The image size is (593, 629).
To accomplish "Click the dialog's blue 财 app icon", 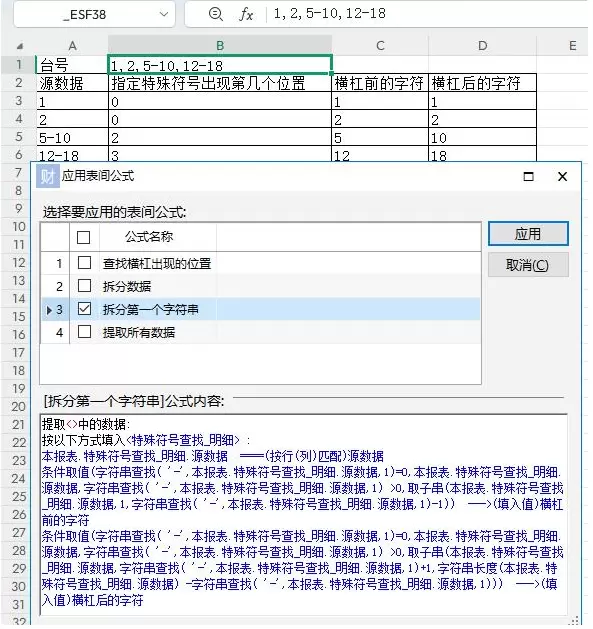I will 47,177.
